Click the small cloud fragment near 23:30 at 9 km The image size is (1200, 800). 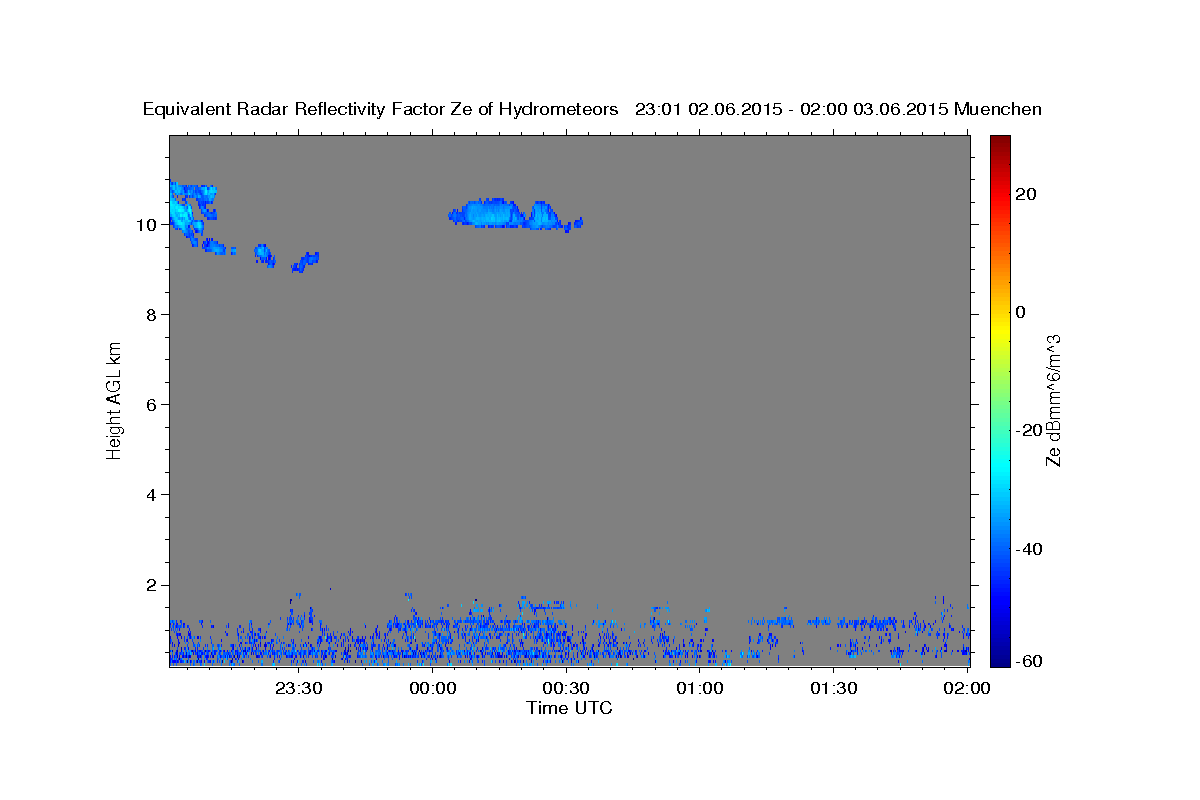[305, 262]
